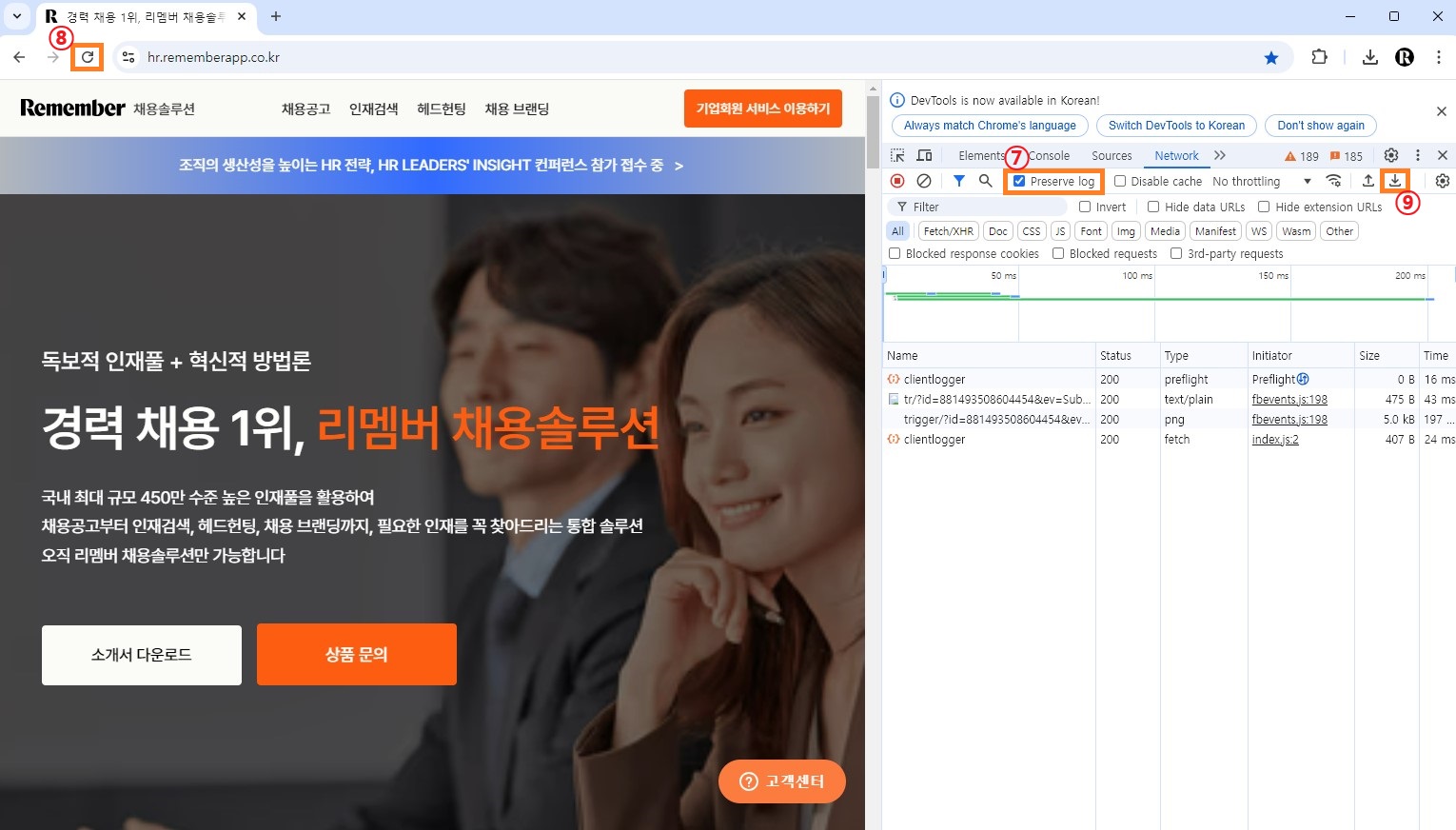Open the index.js:2 initiator link
The height and width of the screenshot is (830, 1456).
(x=1275, y=440)
